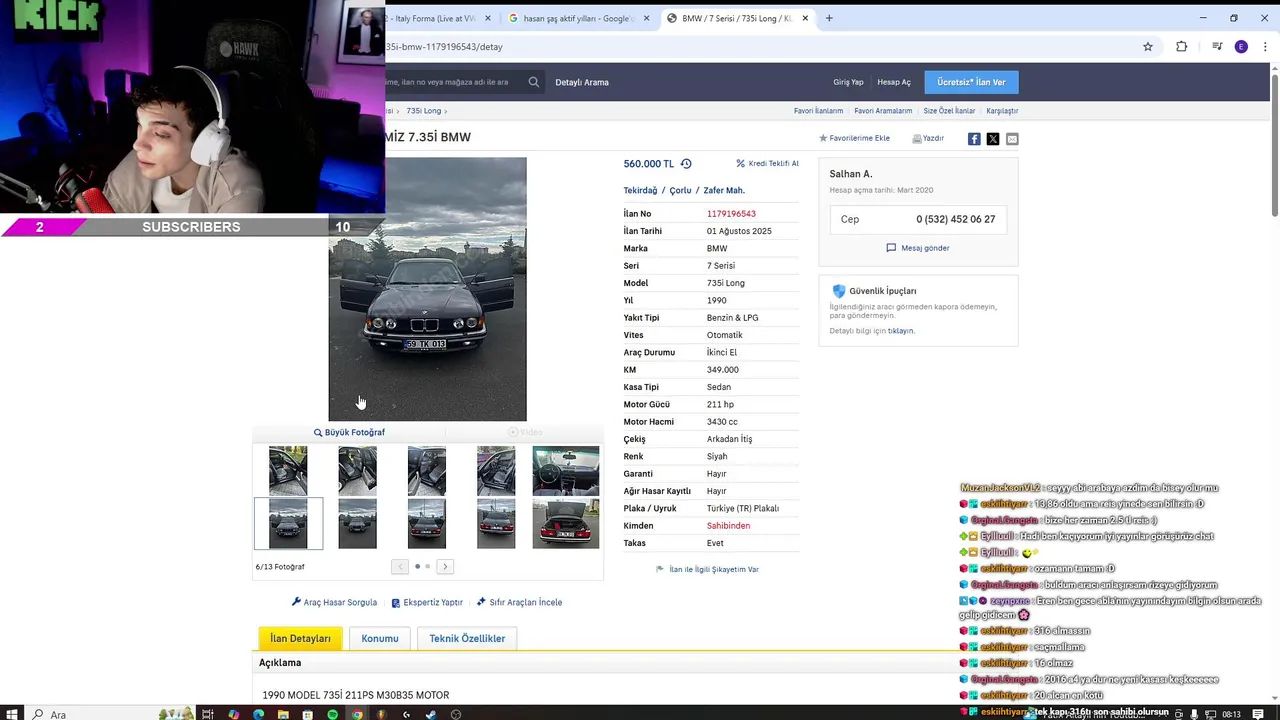This screenshot has width=1280, height=720.
Task: Click the tıklayın link in Güvenlik İpuçları
Action: point(901,331)
